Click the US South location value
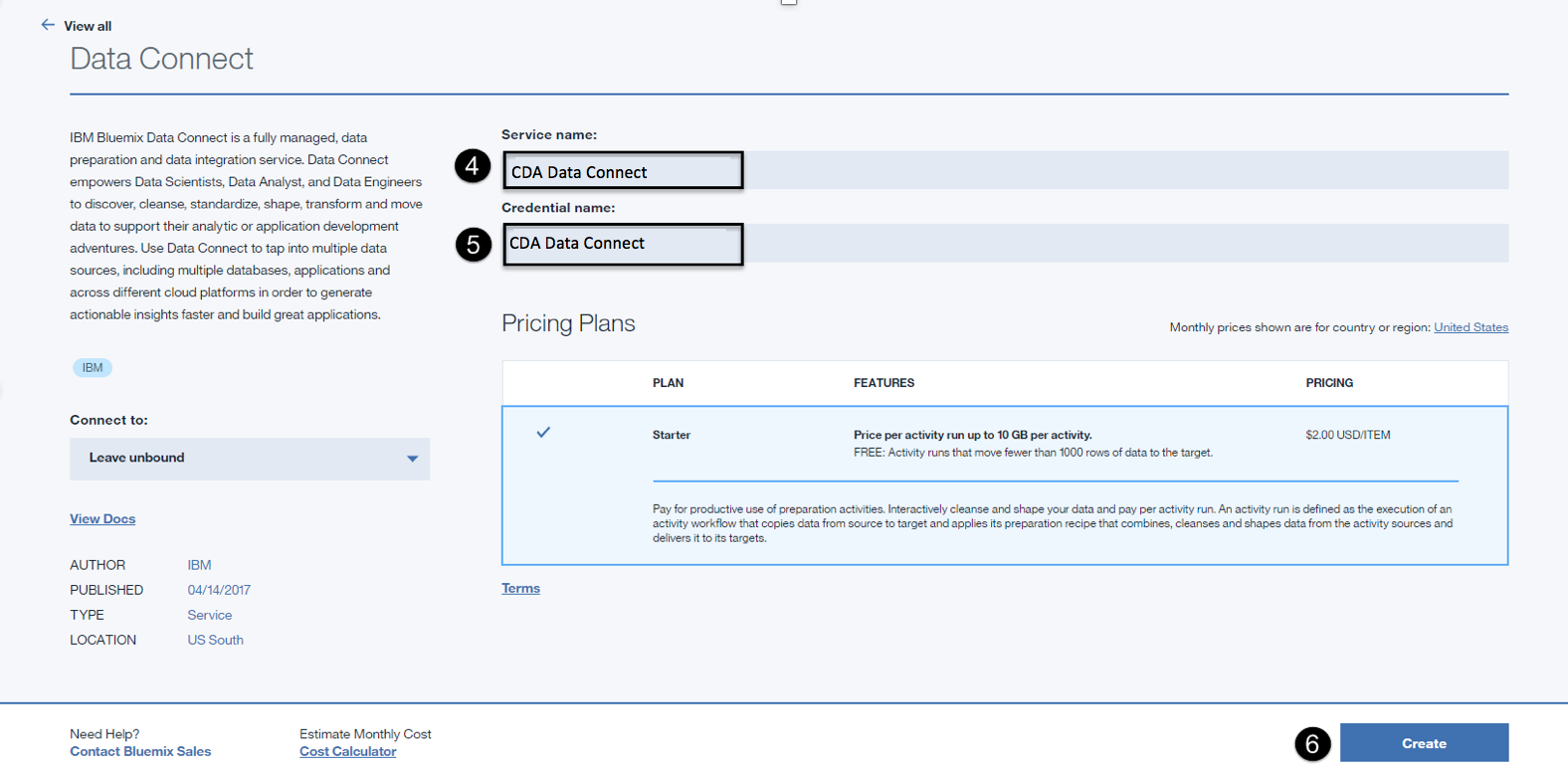Image resolution: width=1568 pixels, height=770 pixels. click(x=215, y=640)
